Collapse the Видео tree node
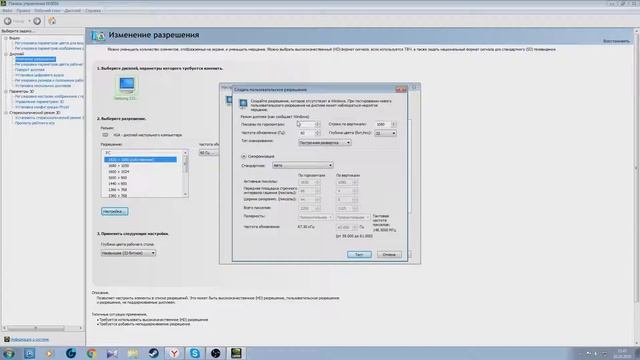Image resolution: width=640 pixels, height=360 pixels. [x=6, y=38]
